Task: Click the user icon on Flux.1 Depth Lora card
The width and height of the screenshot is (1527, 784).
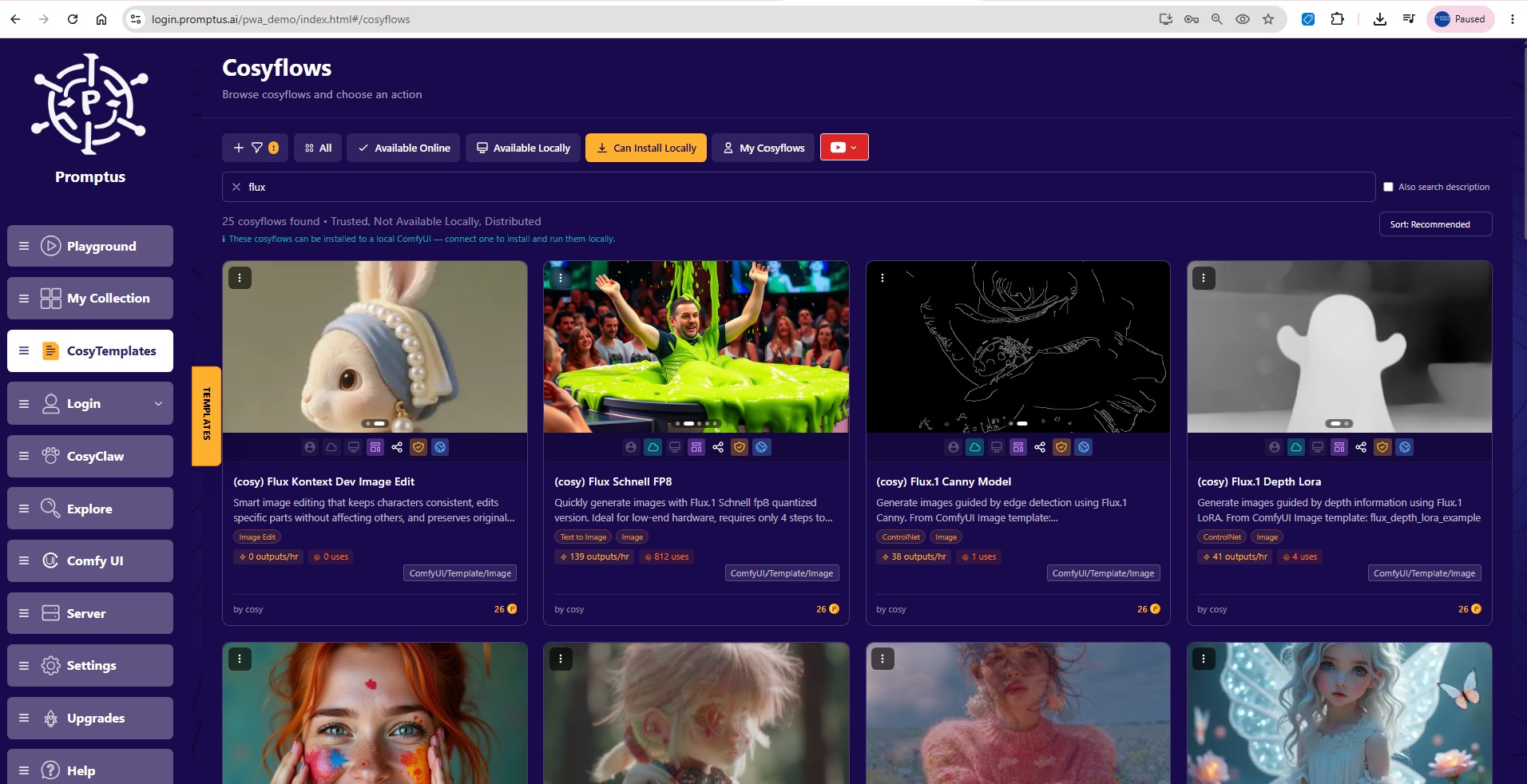Action: point(1275,447)
